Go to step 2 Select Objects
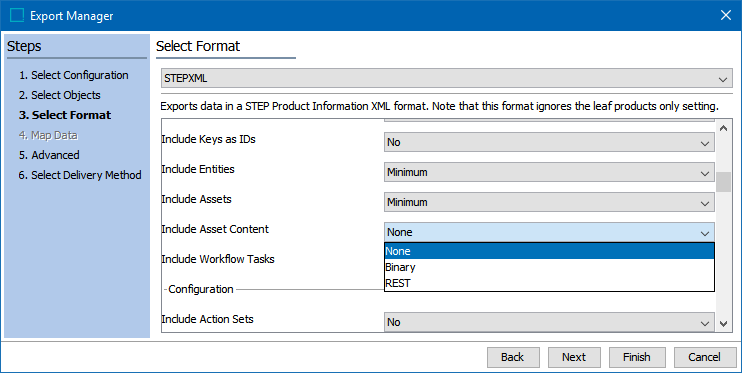 (x=60, y=95)
